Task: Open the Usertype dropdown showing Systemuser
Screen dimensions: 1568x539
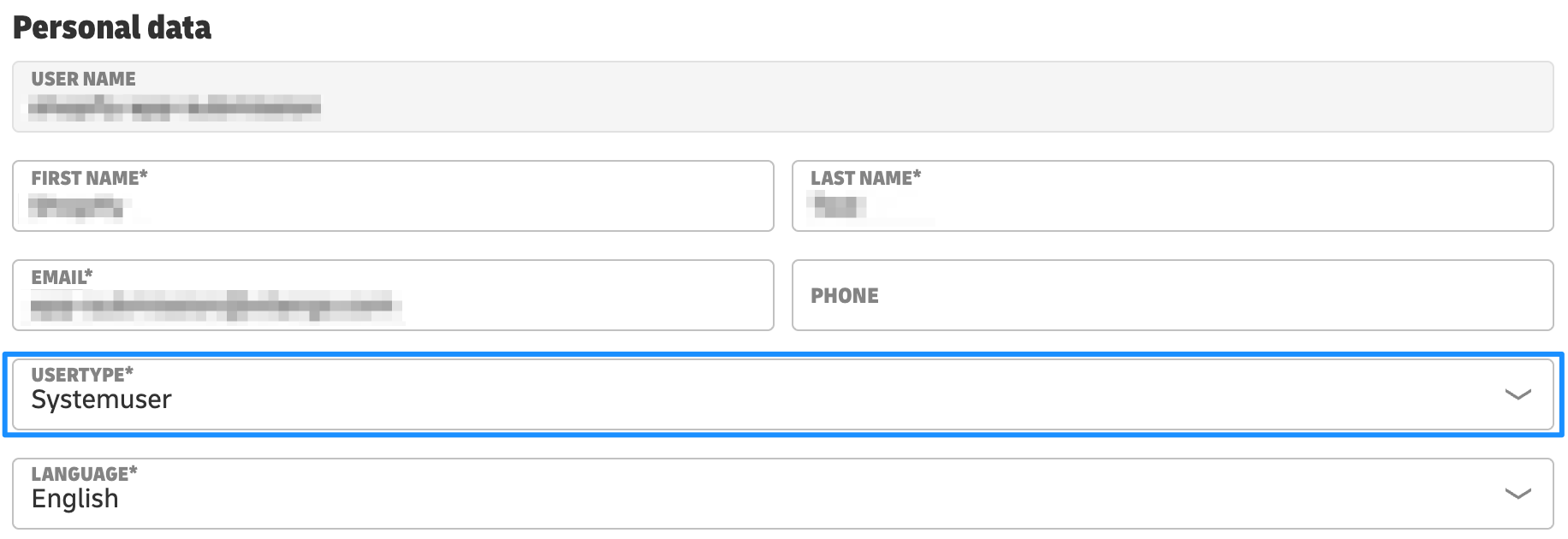Action: 770,394
